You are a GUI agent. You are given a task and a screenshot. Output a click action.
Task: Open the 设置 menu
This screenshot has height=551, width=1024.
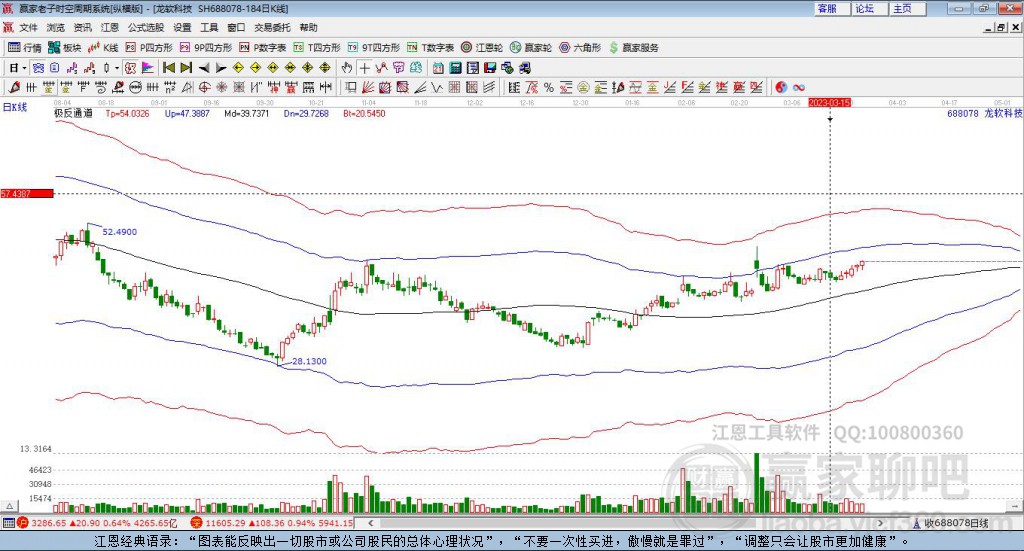pyautogui.click(x=182, y=27)
